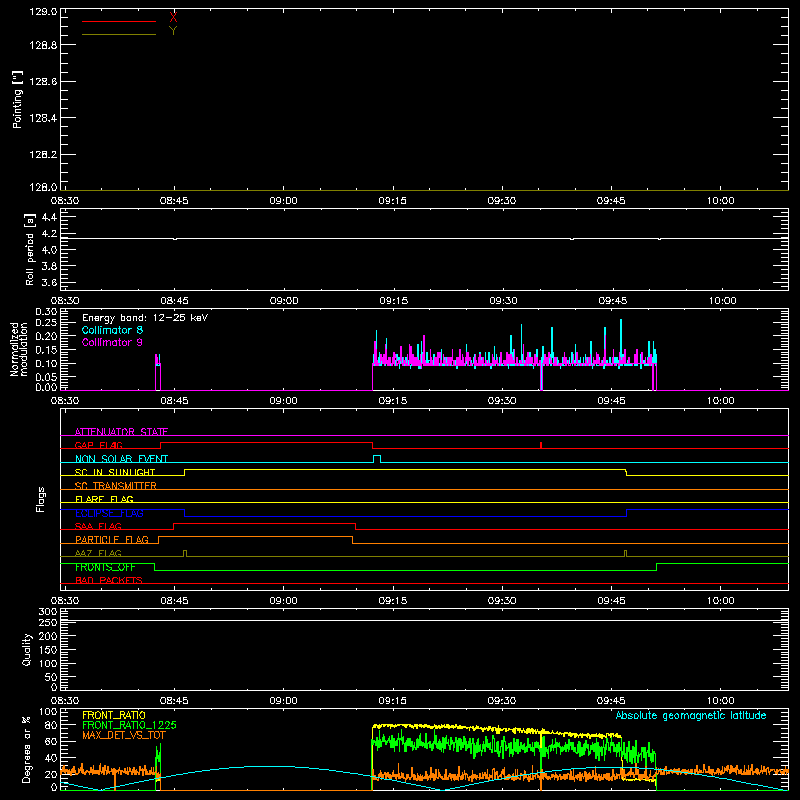This screenshot has height=800, width=800.
Task: Click '10:00' time label under Roll period panel
Action: (722, 301)
